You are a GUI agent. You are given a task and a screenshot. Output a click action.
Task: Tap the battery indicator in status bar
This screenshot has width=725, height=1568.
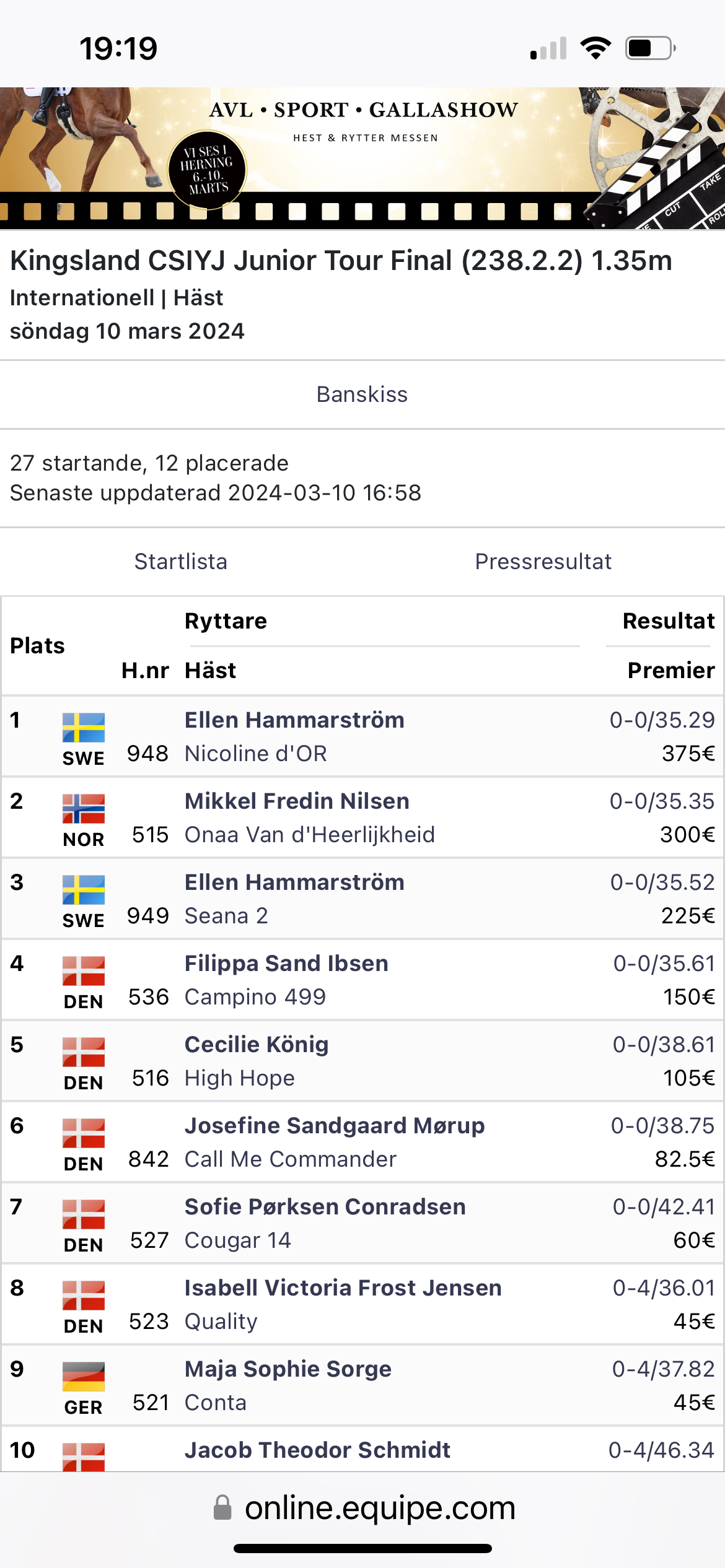point(650,48)
